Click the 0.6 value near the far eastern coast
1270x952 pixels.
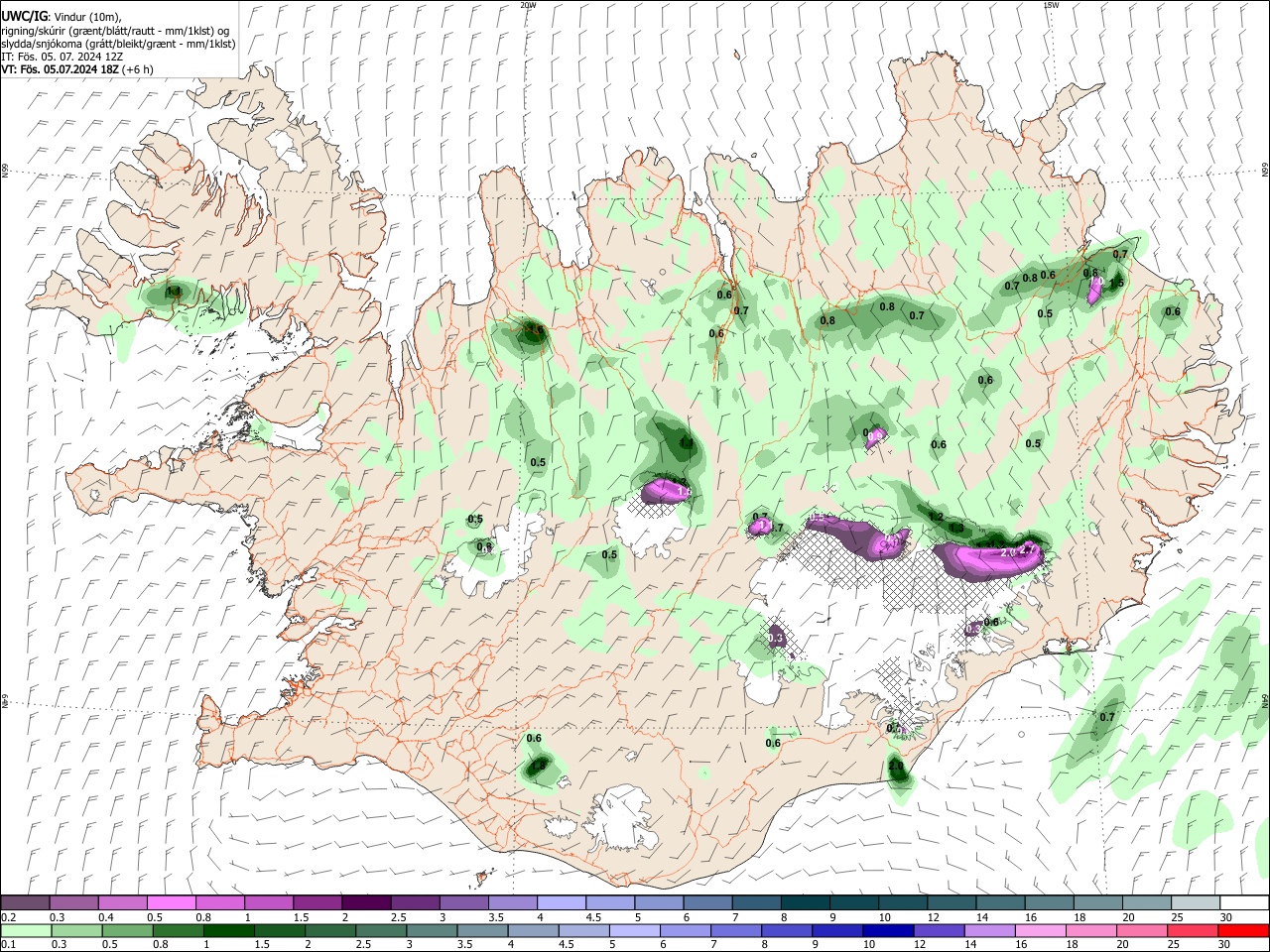click(1173, 311)
